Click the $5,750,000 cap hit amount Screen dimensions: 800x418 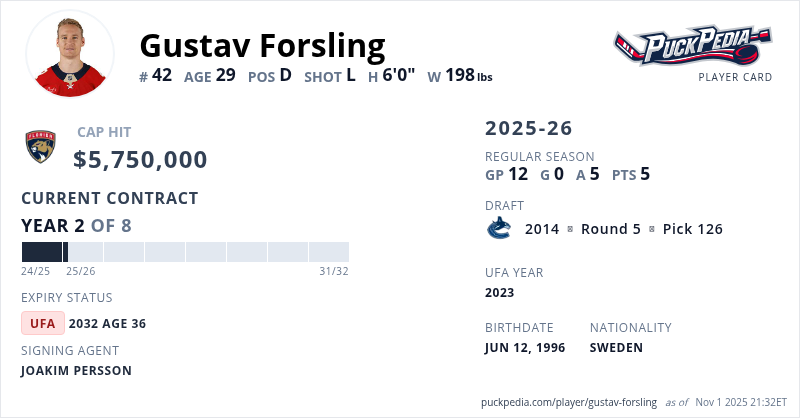pyautogui.click(x=141, y=160)
